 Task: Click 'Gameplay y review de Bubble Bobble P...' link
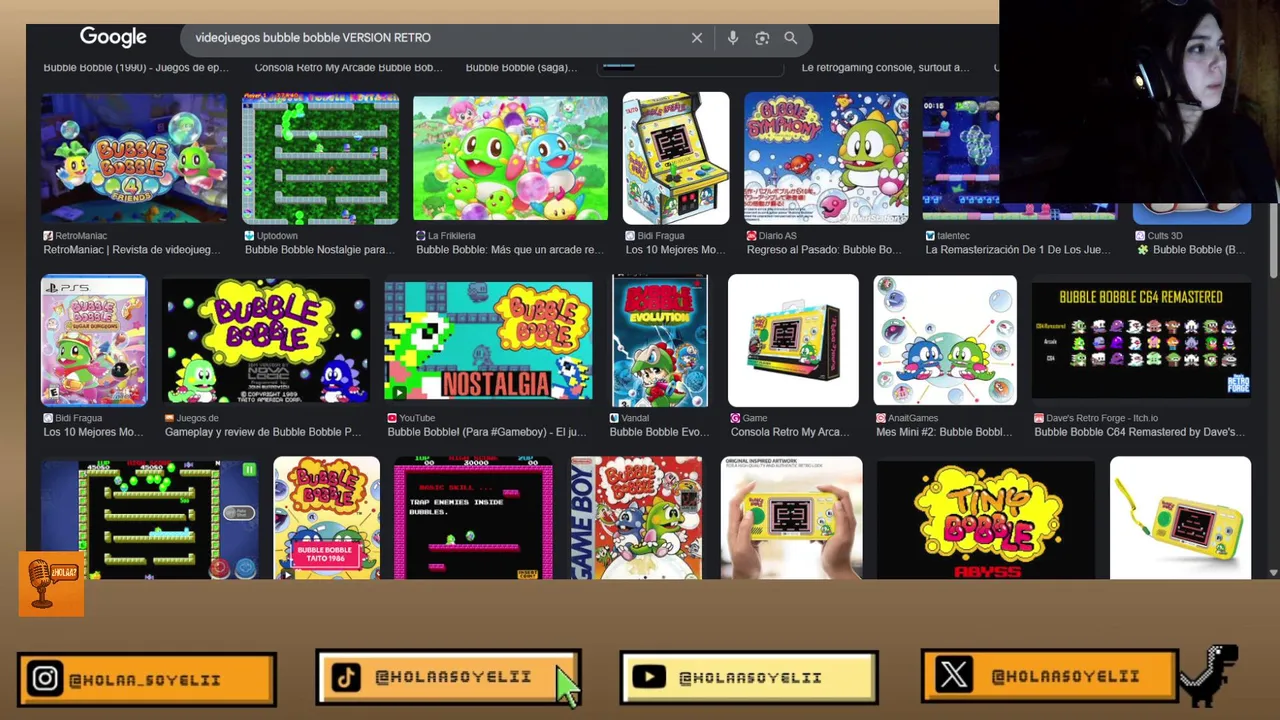(x=263, y=432)
